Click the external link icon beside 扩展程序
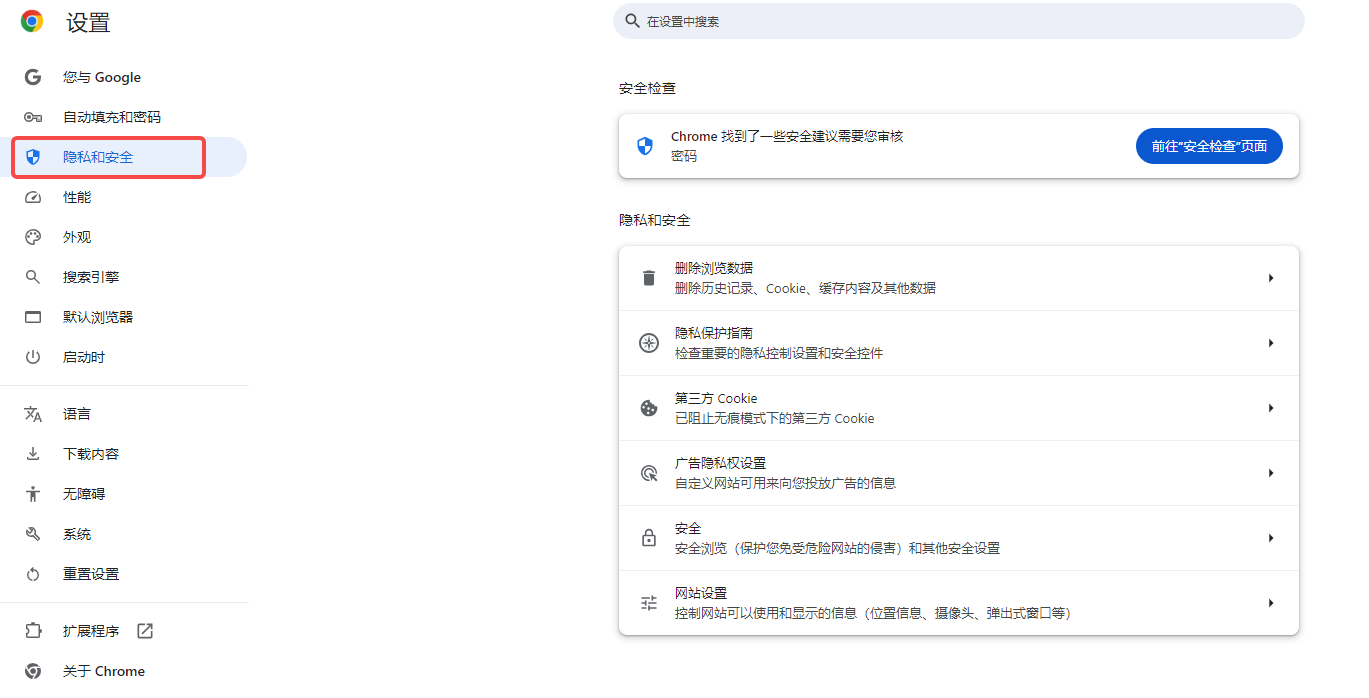Viewport: 1369px width, 698px height. click(145, 631)
